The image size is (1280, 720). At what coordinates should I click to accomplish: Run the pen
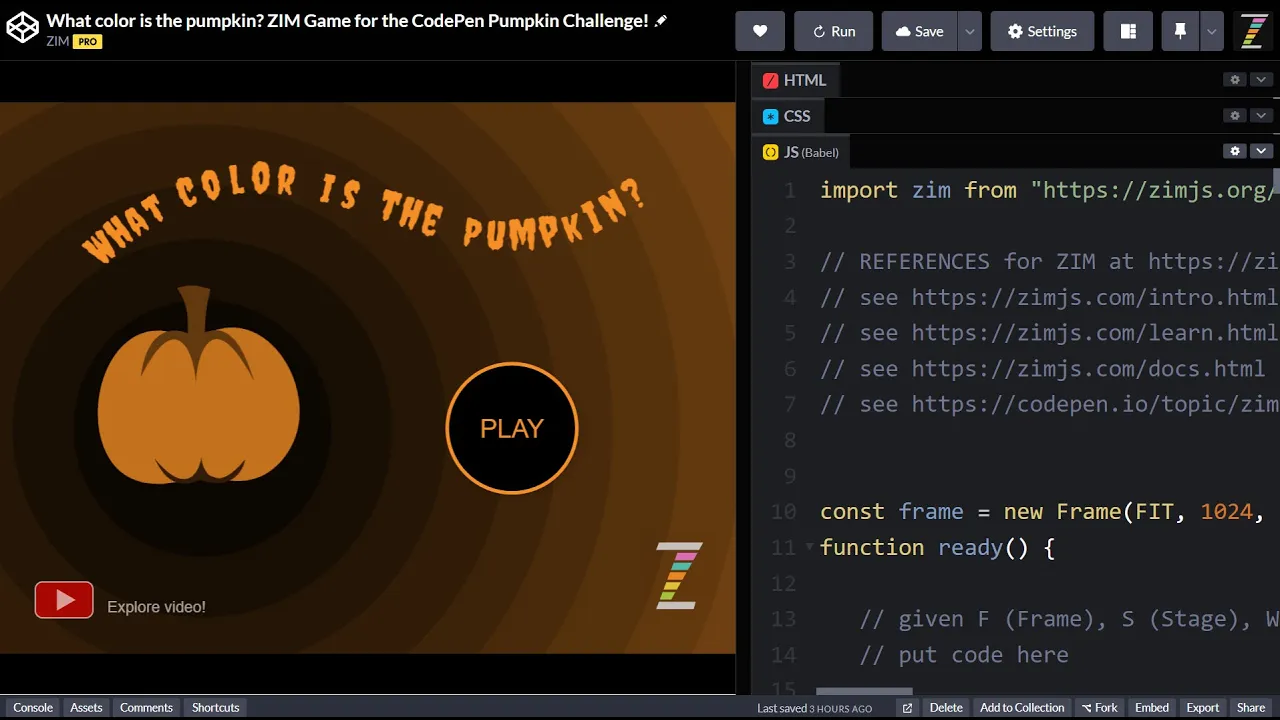833,31
